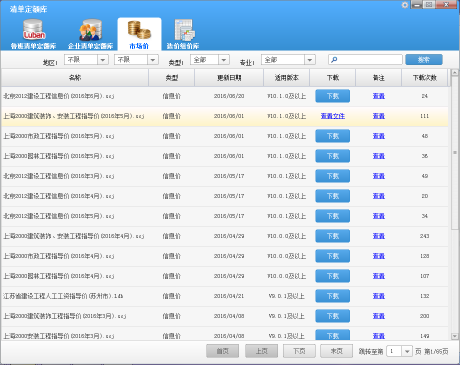The width and height of the screenshot is (460, 365).
Task: Select row 北京2012建设工程信息价 (2016年4月).scj
Action: [225, 196]
